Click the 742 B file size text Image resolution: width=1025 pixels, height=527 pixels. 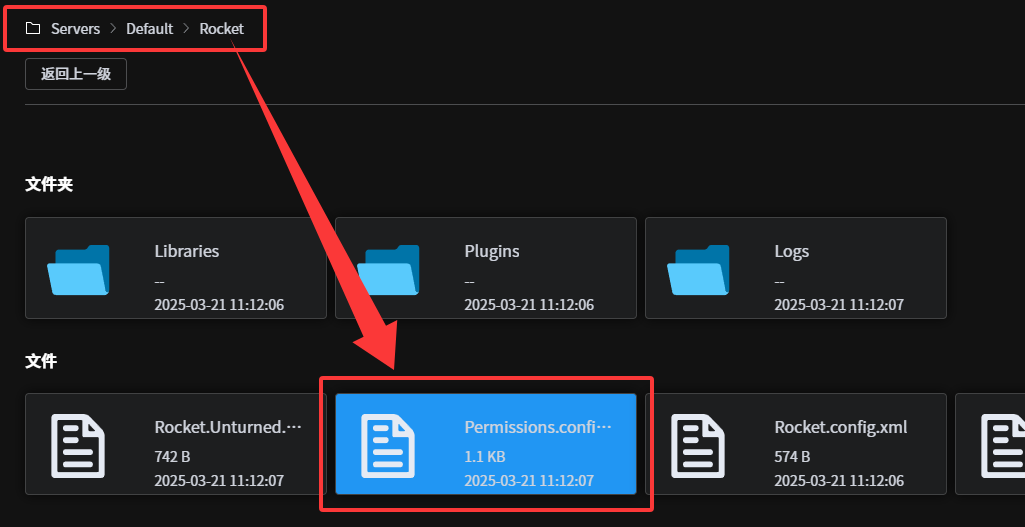coord(173,456)
